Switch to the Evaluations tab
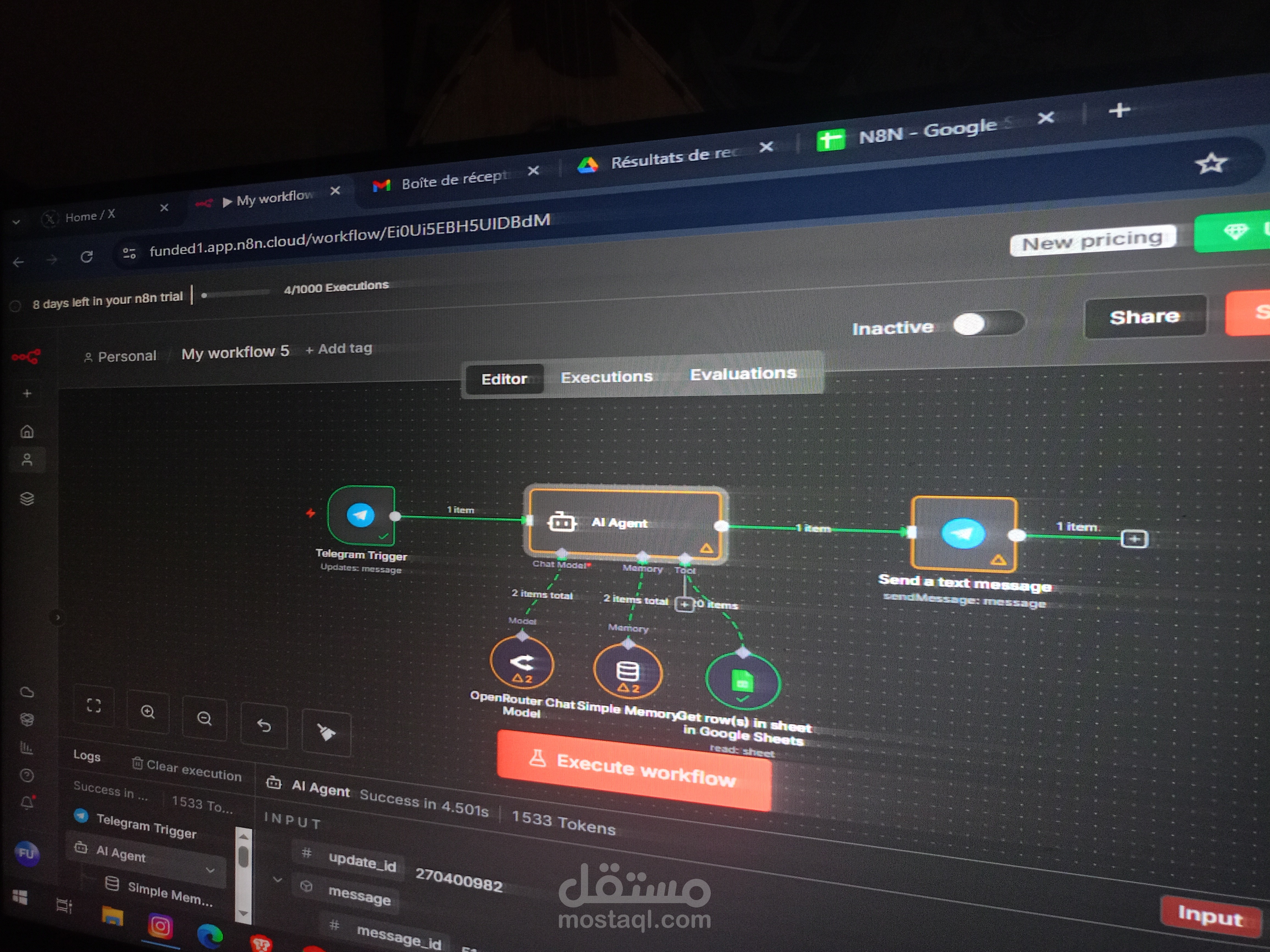The image size is (1270, 952). click(x=743, y=374)
